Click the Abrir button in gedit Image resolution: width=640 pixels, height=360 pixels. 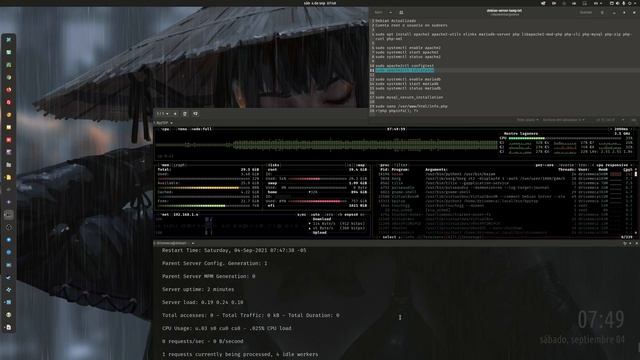point(378,12)
